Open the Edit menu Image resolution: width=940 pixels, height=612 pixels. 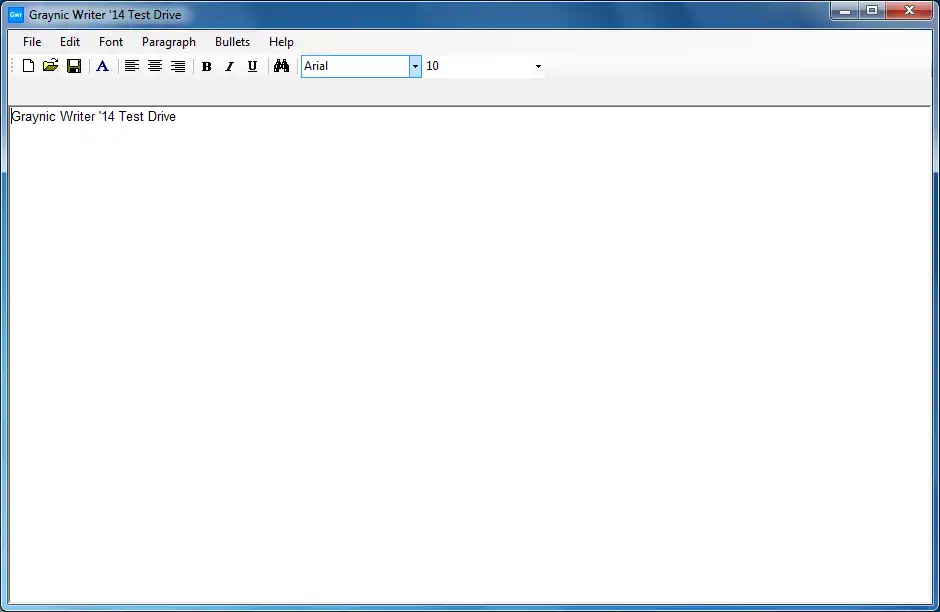[70, 42]
